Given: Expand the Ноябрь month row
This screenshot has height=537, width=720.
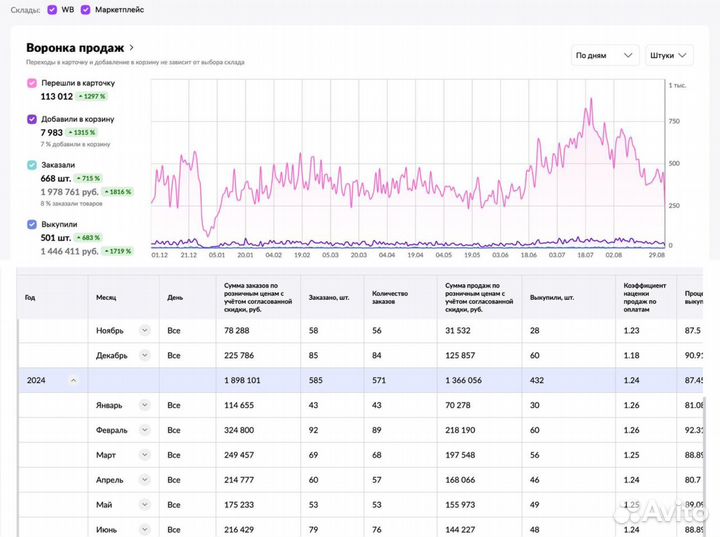Looking at the screenshot, I should 144,330.
